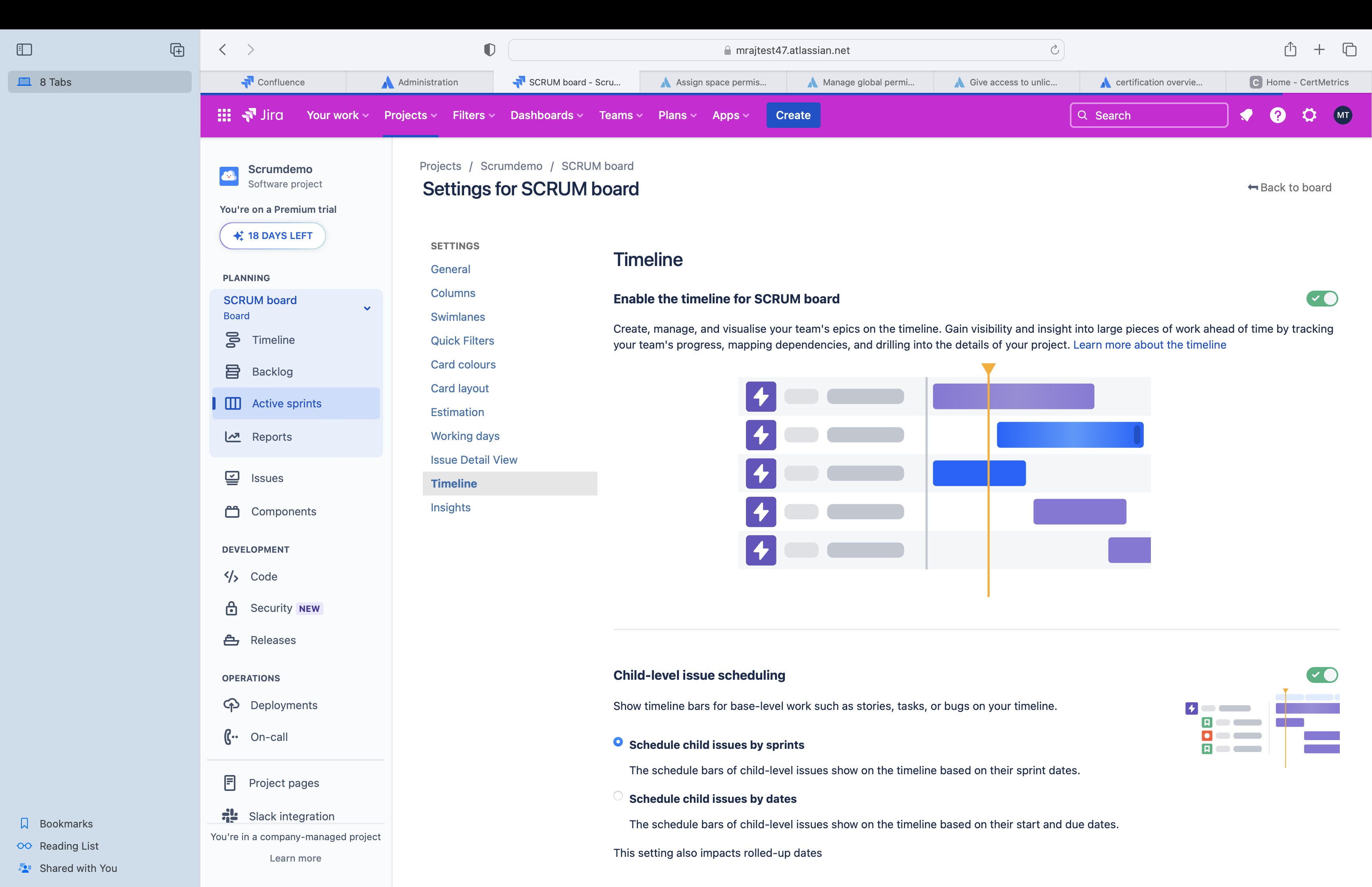Open the Deployments section
The height and width of the screenshot is (887, 1372).
point(283,705)
